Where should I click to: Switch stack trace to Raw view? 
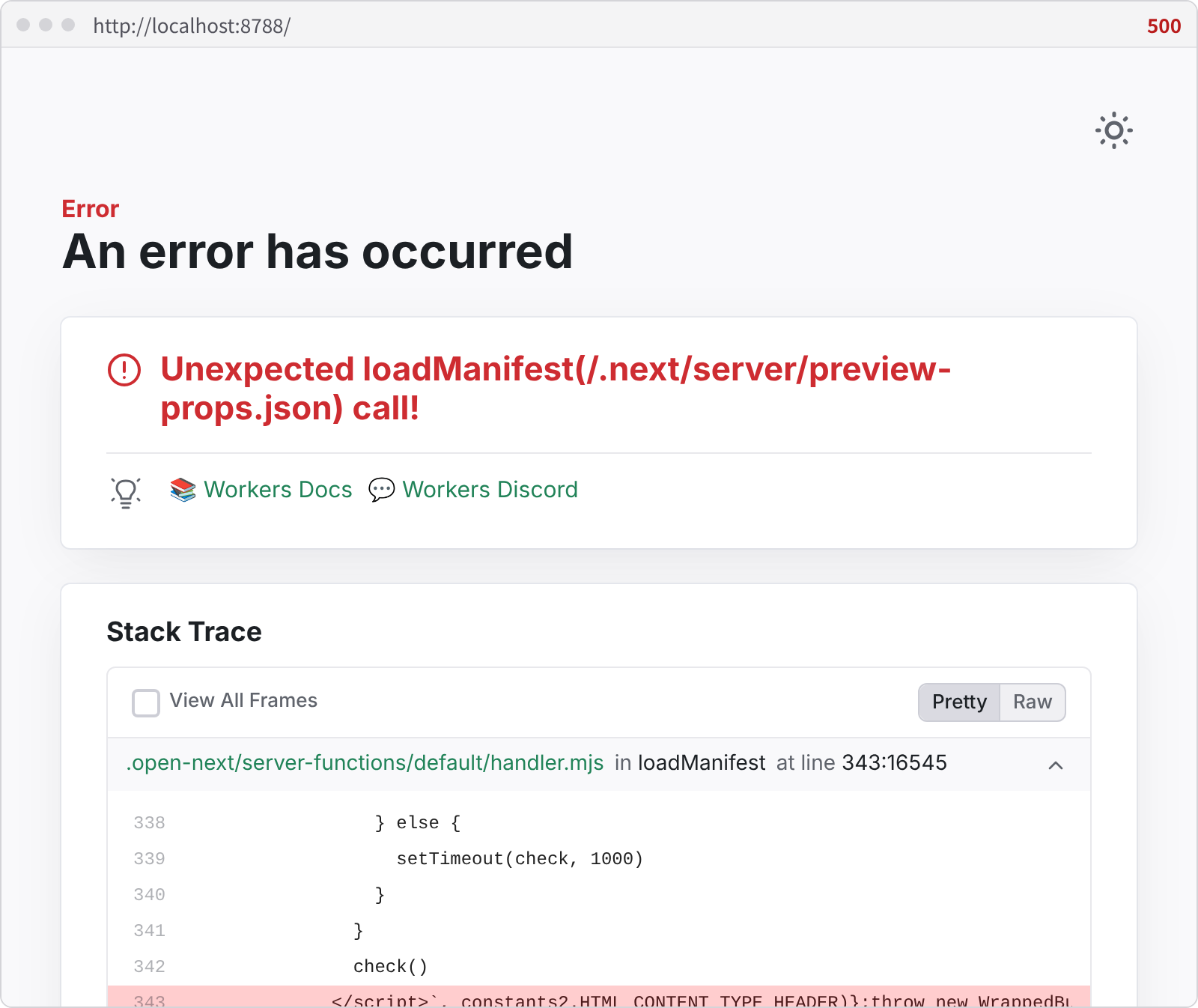tap(1033, 702)
